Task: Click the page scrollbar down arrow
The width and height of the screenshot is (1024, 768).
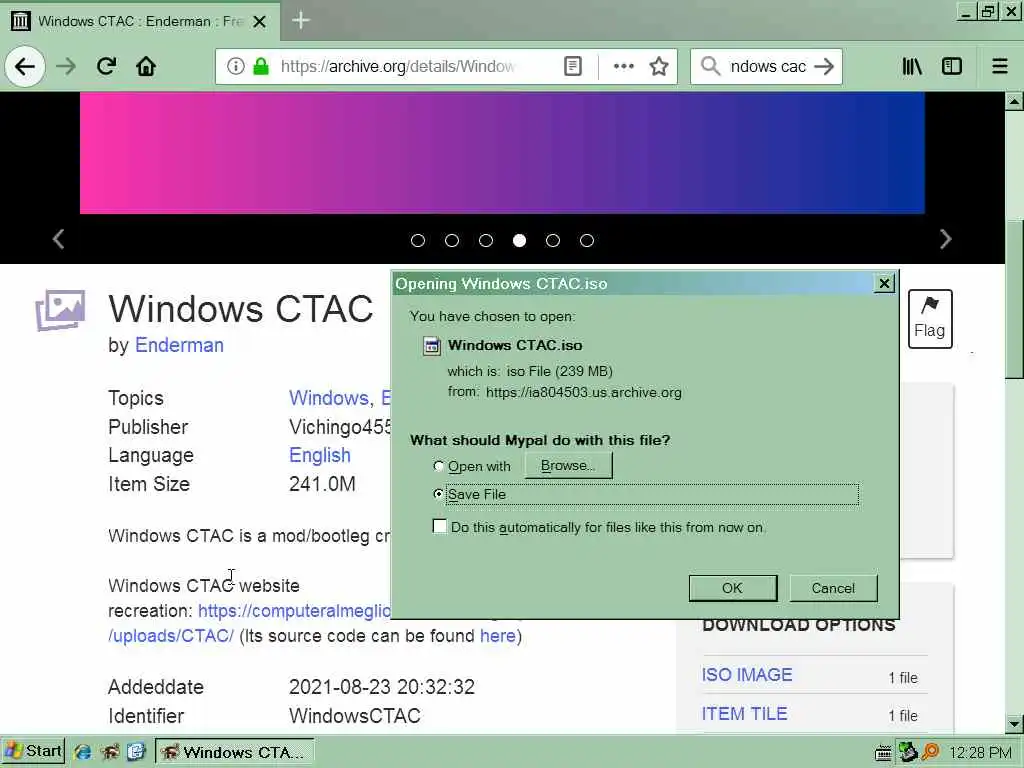Action: (x=1014, y=724)
